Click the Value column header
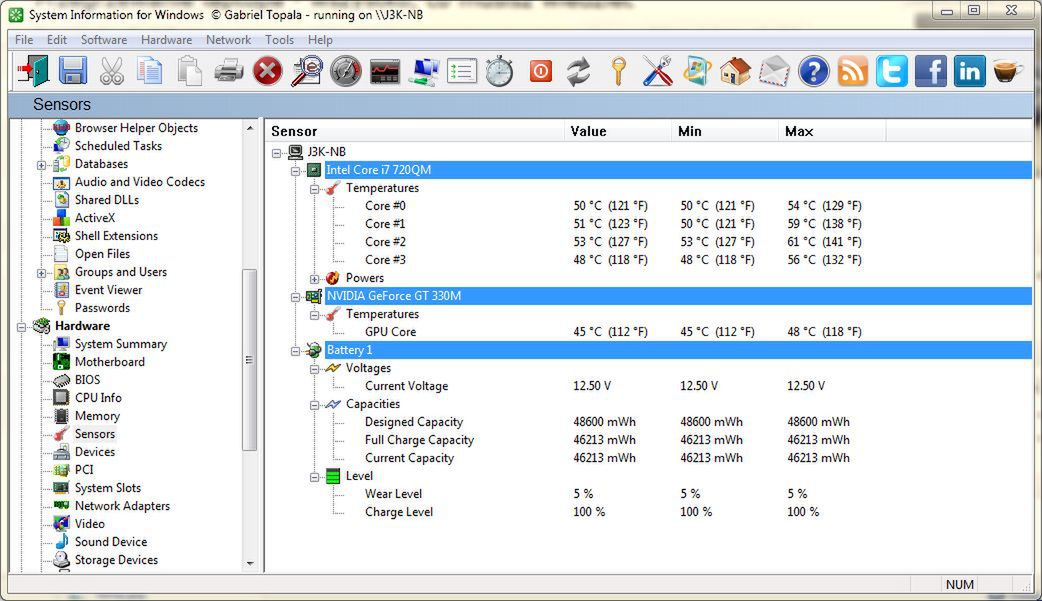 (x=618, y=131)
